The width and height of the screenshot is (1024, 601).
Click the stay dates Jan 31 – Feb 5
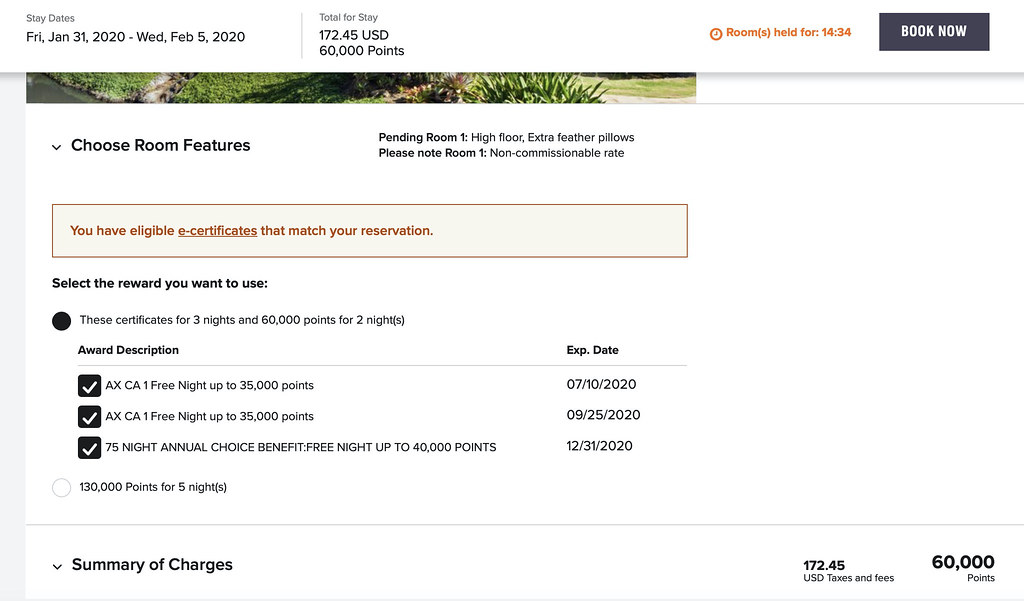click(x=135, y=37)
